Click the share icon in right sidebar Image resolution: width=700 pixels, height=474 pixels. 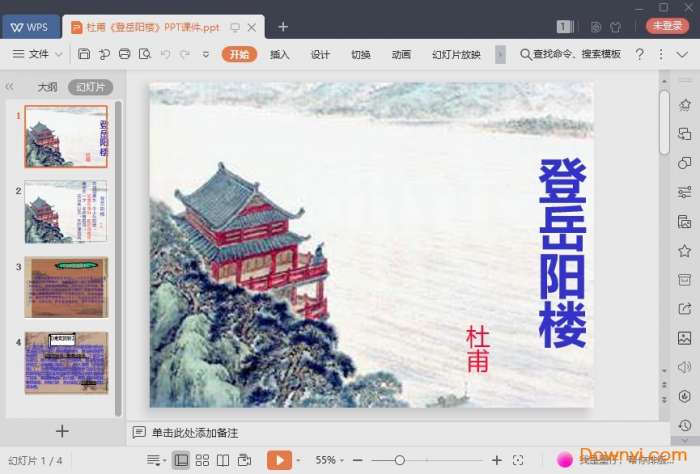click(684, 308)
